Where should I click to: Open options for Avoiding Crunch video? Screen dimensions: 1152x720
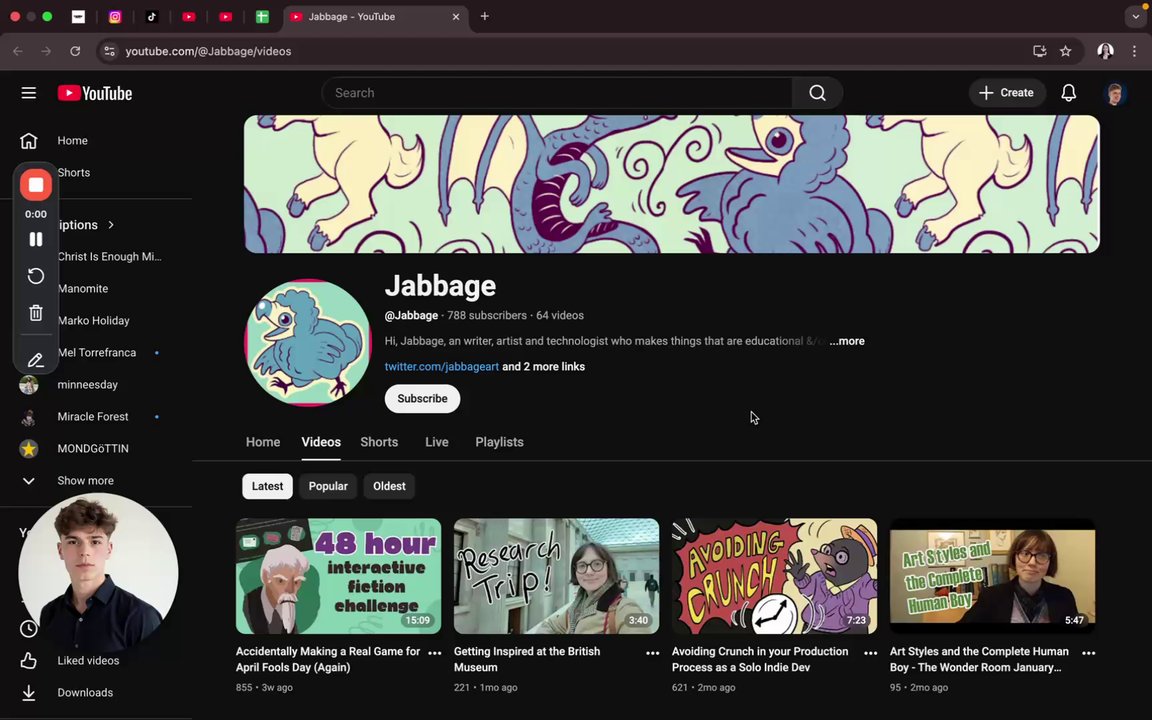click(x=871, y=652)
